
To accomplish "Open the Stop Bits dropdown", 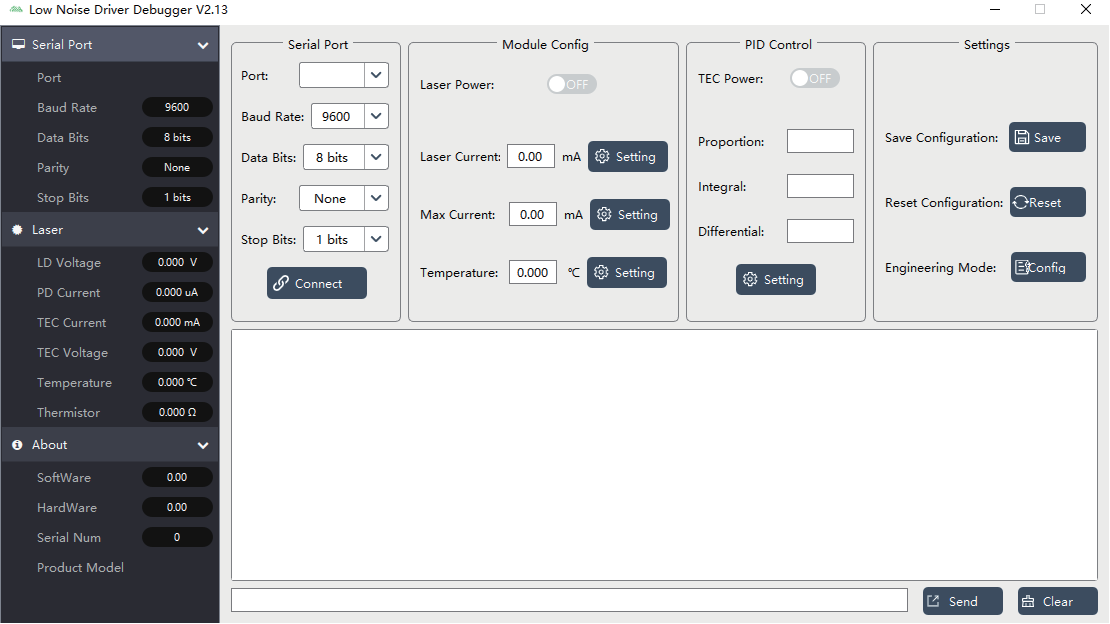I will click(376, 240).
